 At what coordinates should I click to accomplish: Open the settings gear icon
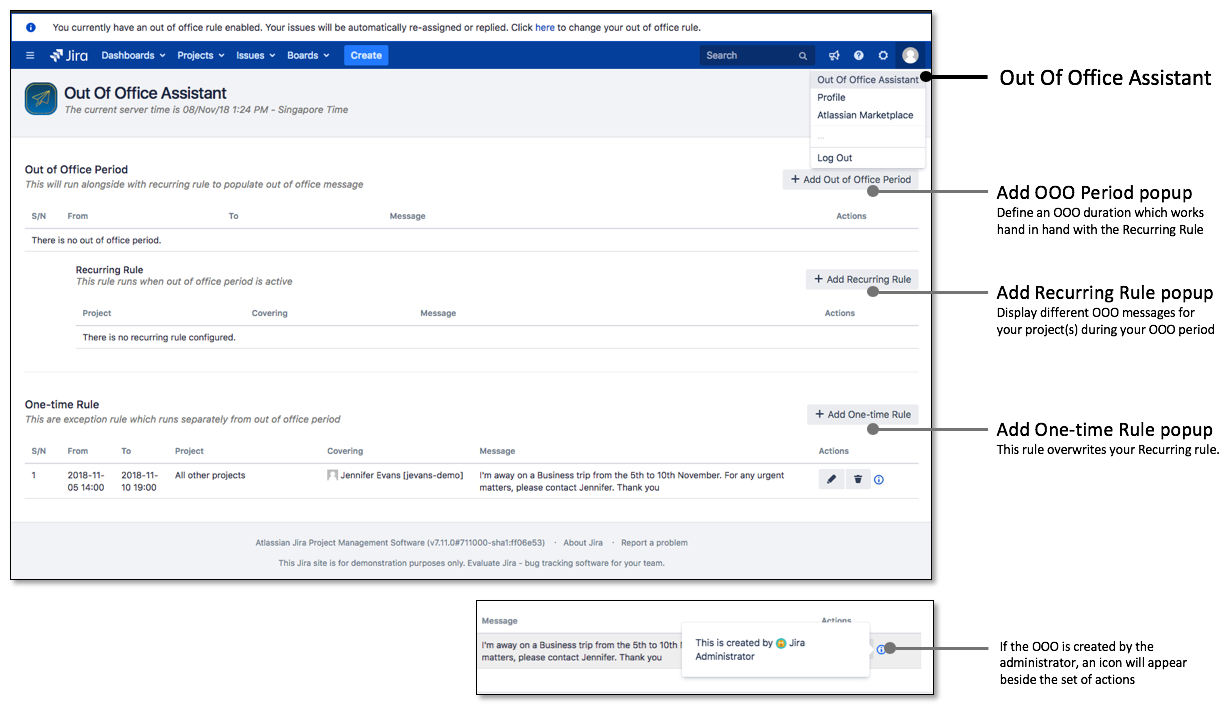(883, 56)
